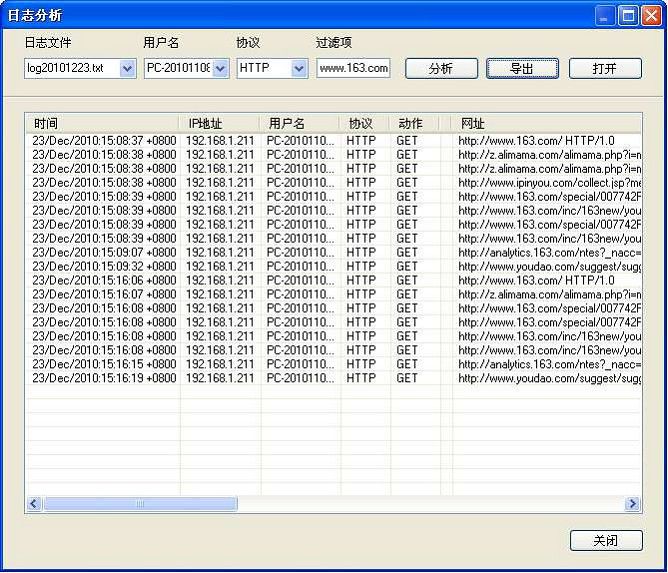Select the row with time 23/Dec/2010:15:08:37 +0800

(334, 141)
